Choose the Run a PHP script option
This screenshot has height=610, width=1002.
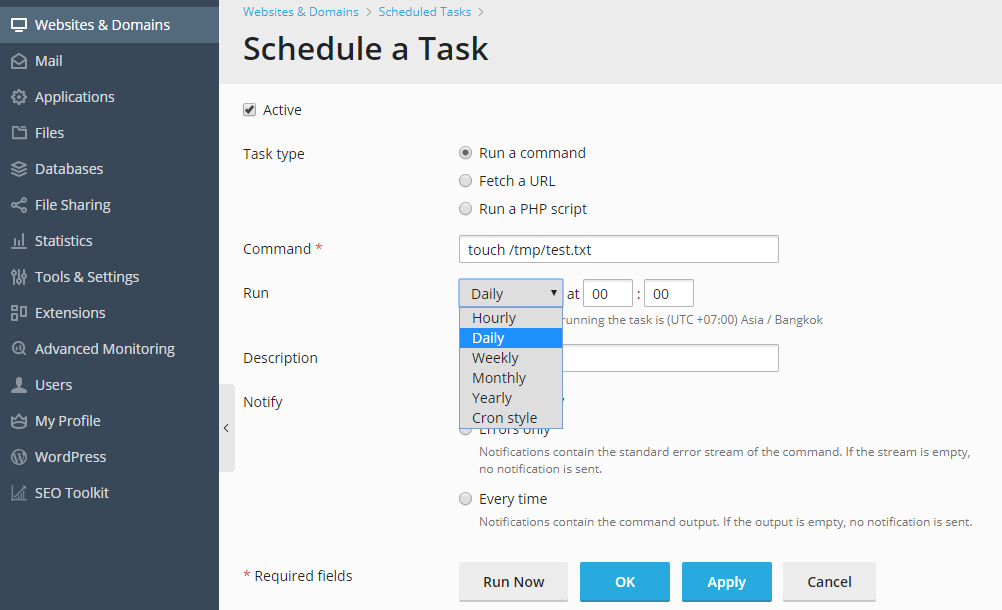pos(465,209)
